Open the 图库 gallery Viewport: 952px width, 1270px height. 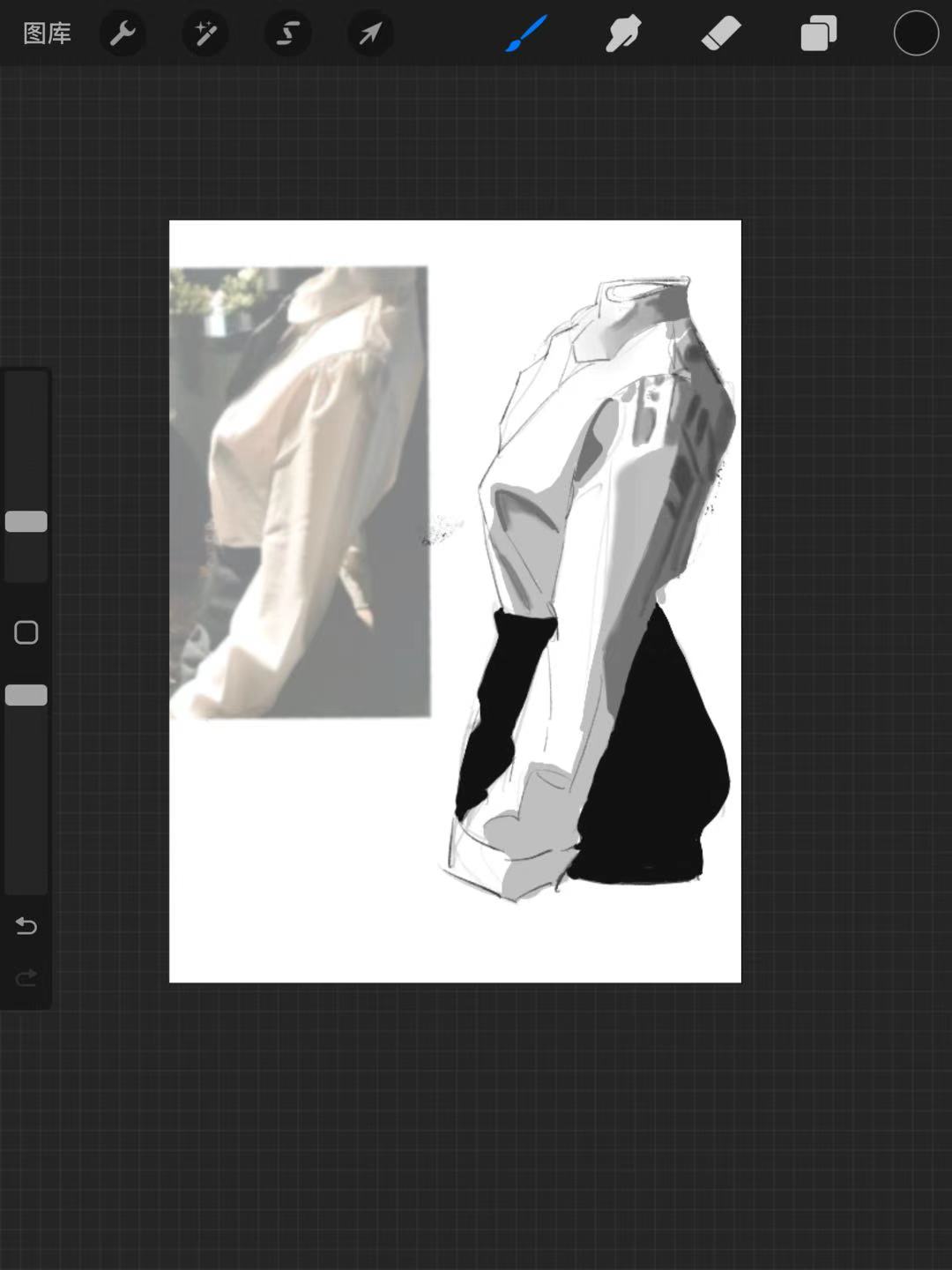pyautogui.click(x=47, y=34)
